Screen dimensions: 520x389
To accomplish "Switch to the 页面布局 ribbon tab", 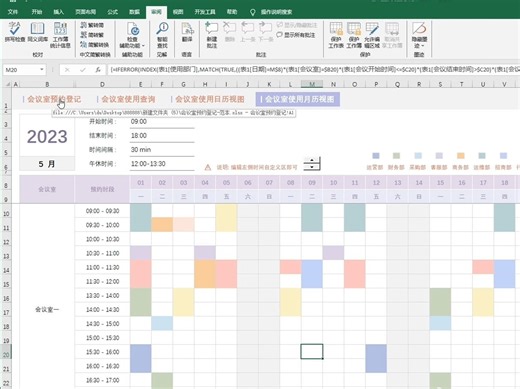I will pos(85,12).
